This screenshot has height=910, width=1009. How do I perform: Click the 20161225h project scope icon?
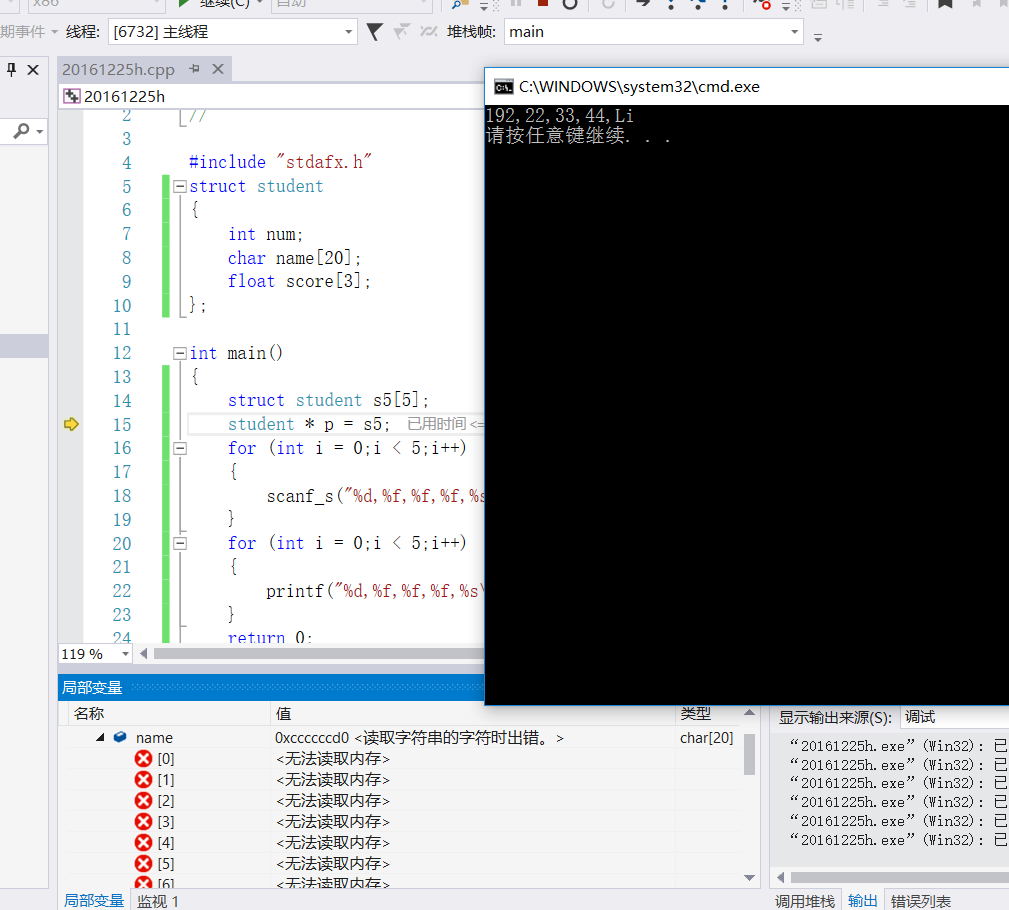pos(71,97)
